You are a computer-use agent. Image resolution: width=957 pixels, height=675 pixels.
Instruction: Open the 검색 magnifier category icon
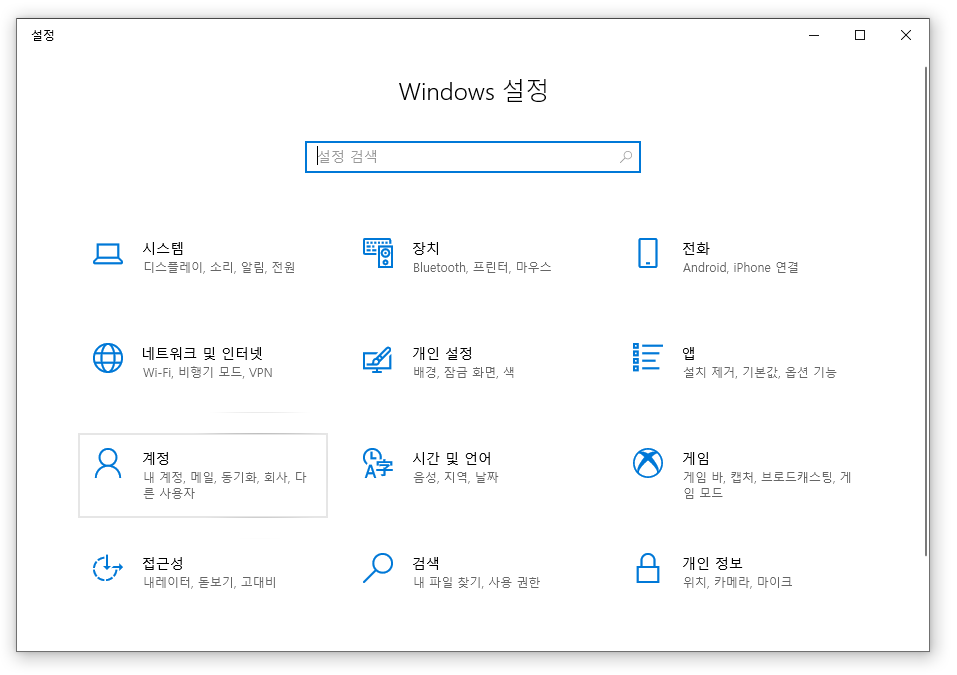coord(378,568)
